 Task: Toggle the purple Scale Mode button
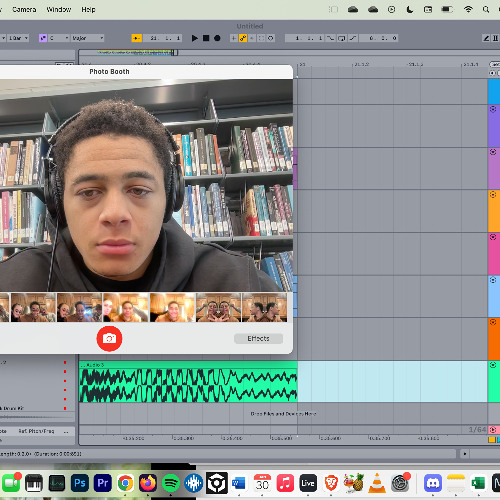43,38
